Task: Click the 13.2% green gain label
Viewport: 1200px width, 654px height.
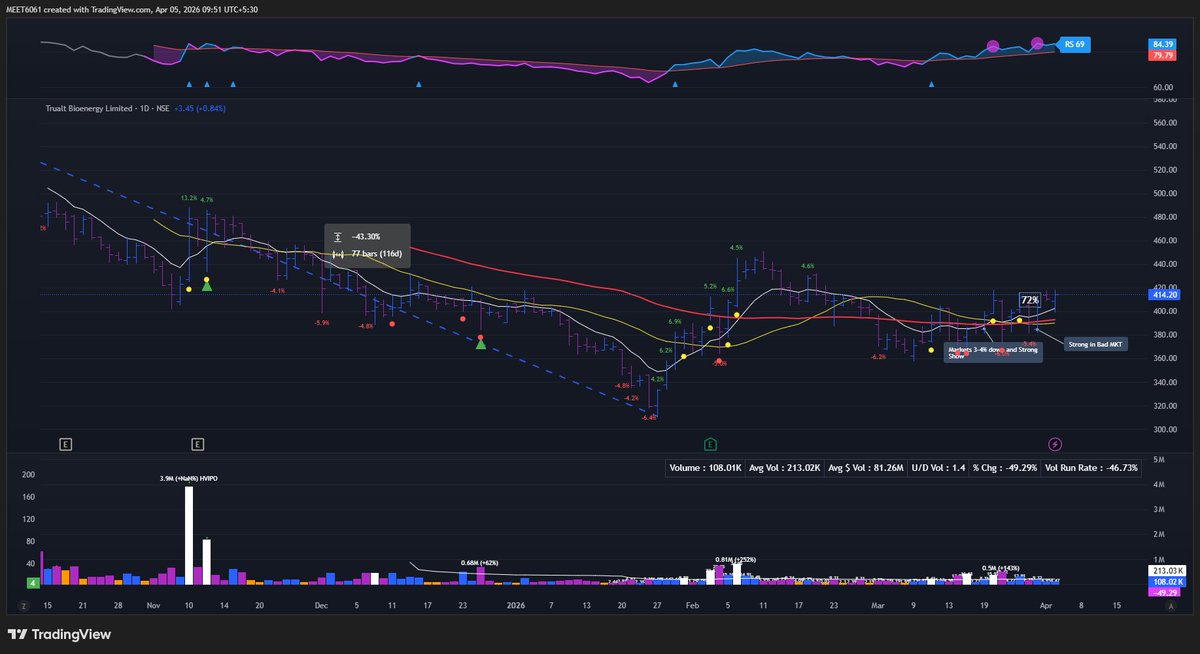Action: click(189, 198)
